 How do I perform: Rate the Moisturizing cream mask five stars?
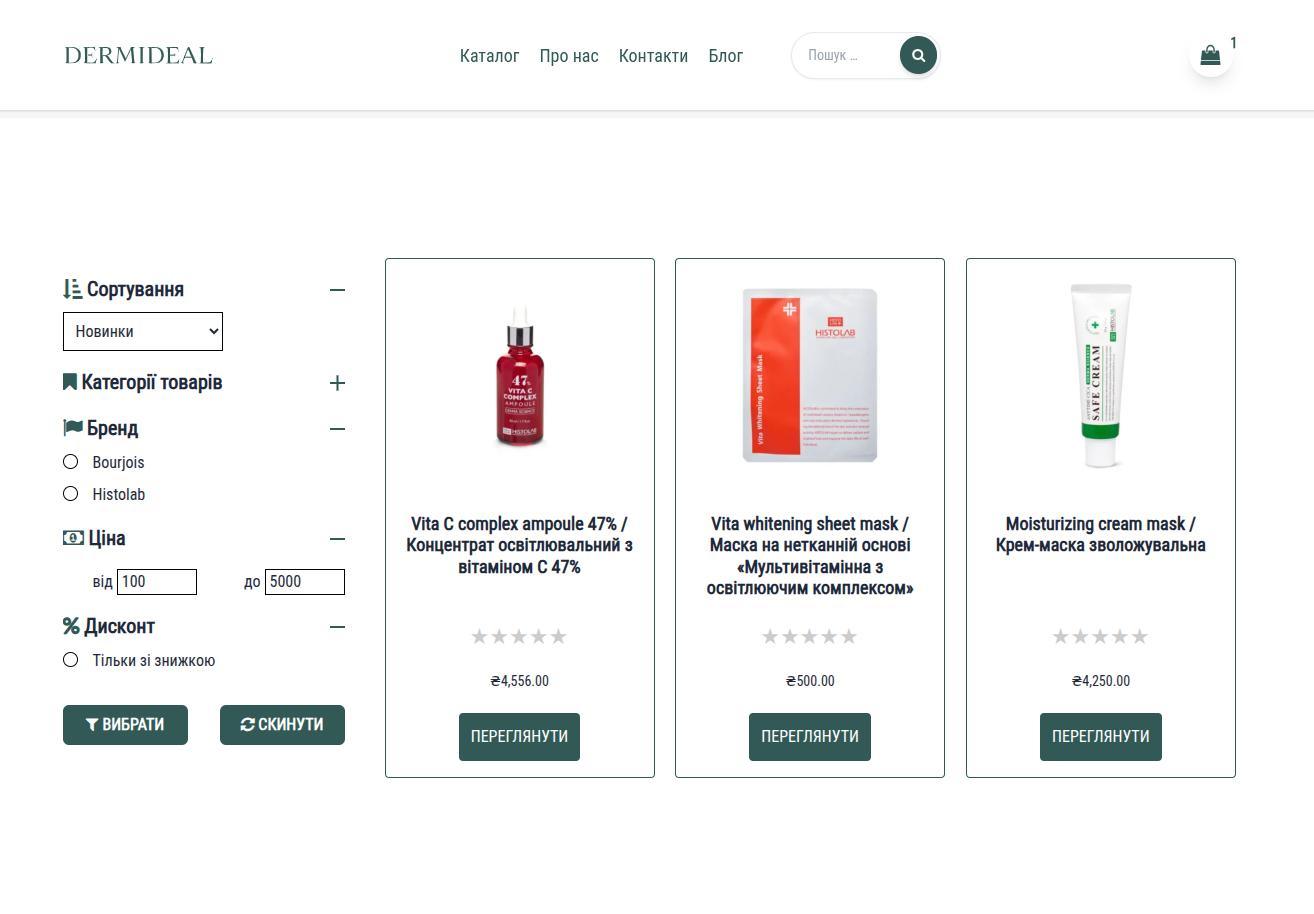click(x=1140, y=635)
